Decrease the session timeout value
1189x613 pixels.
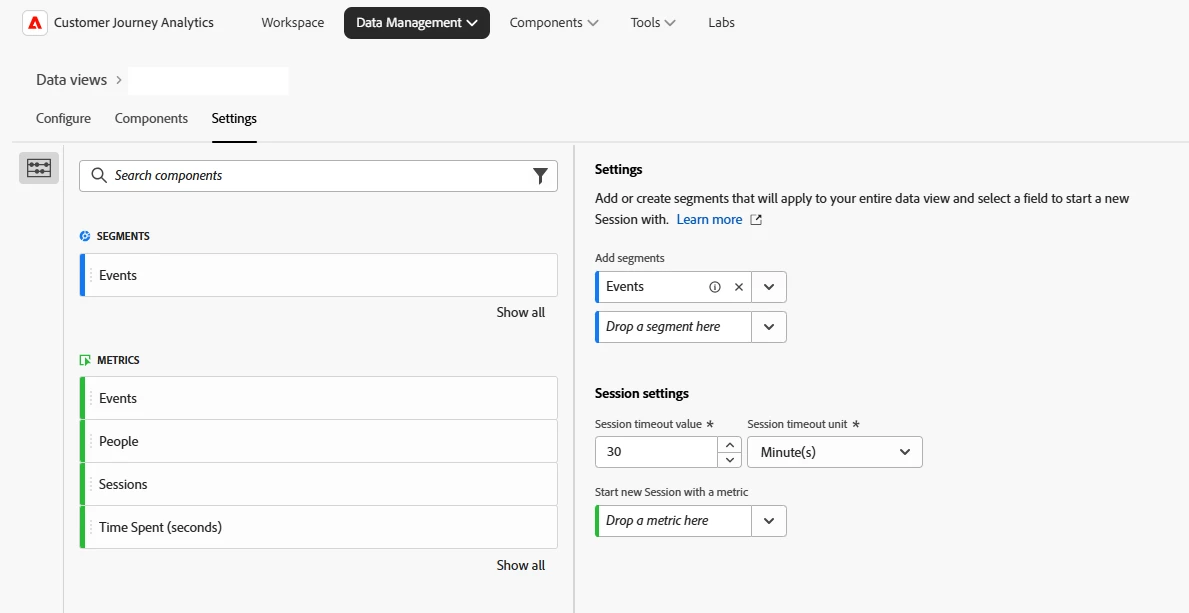[x=730, y=459]
